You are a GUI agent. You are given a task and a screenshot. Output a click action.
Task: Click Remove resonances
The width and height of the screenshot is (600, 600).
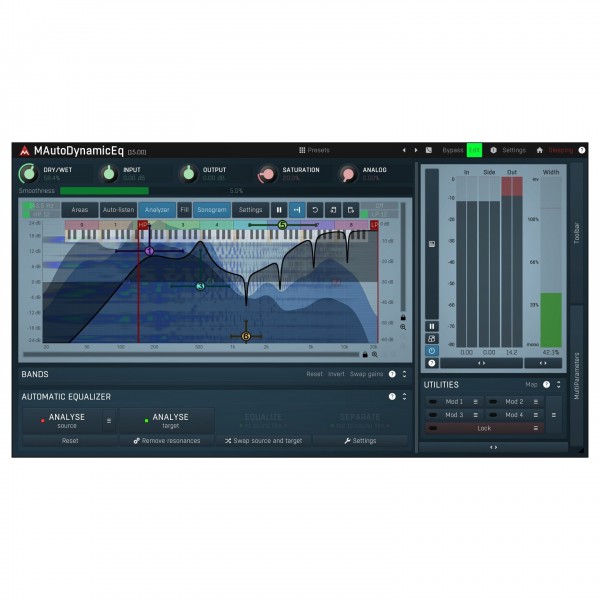click(166, 441)
